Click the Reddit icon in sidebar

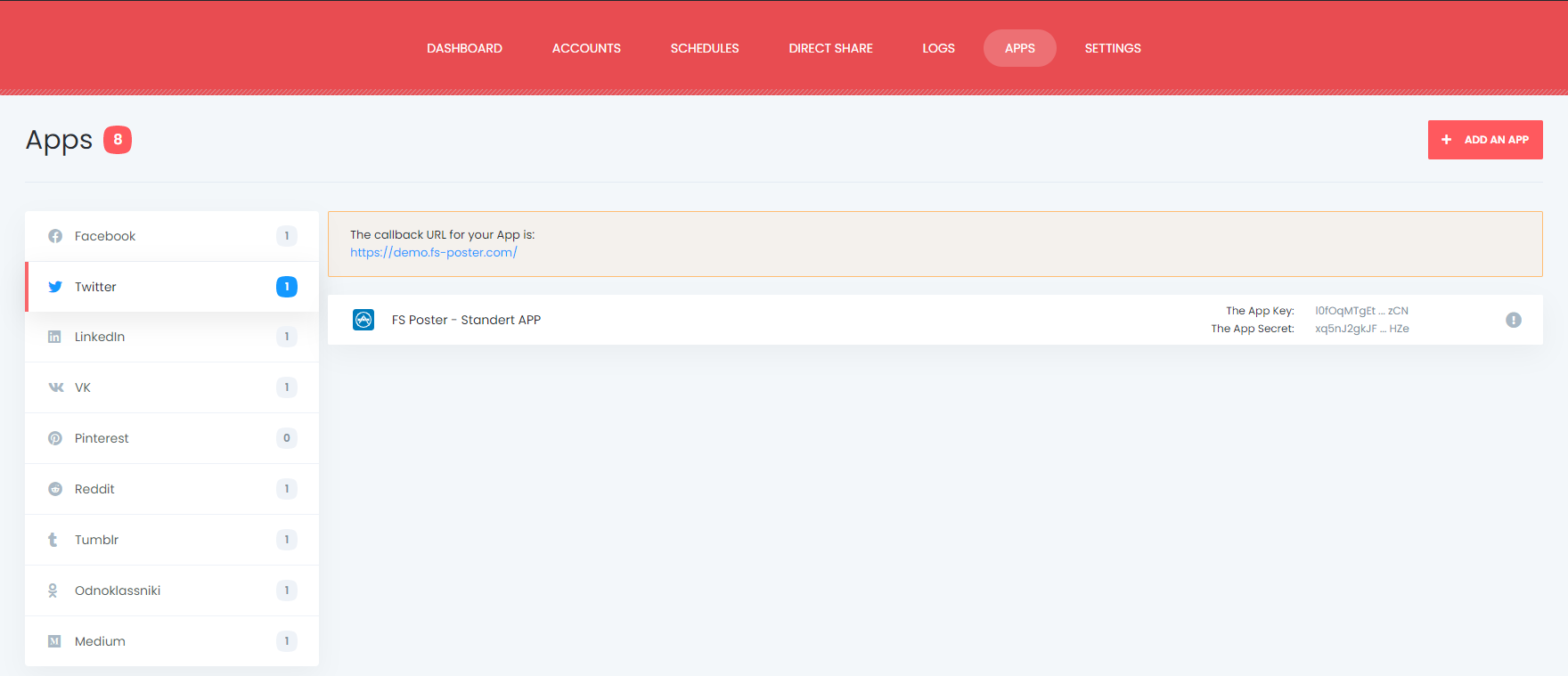click(x=55, y=489)
